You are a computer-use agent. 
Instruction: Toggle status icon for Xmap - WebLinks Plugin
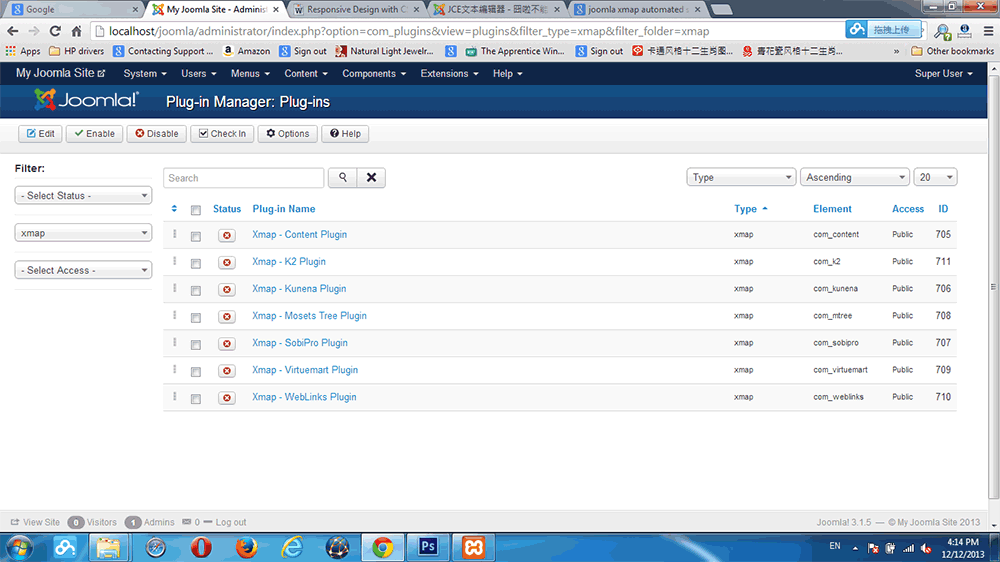pyautogui.click(x=226, y=398)
